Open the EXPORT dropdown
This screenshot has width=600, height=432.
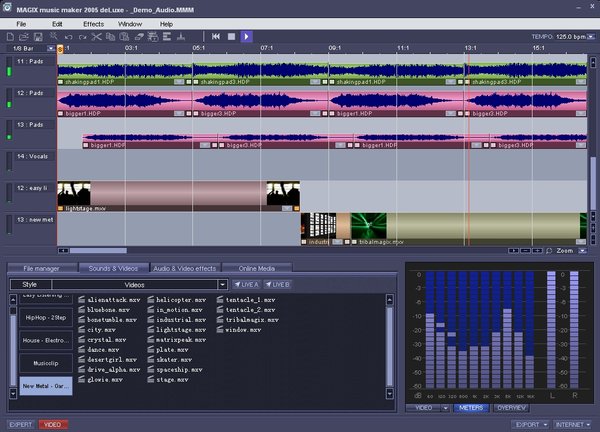[531, 424]
